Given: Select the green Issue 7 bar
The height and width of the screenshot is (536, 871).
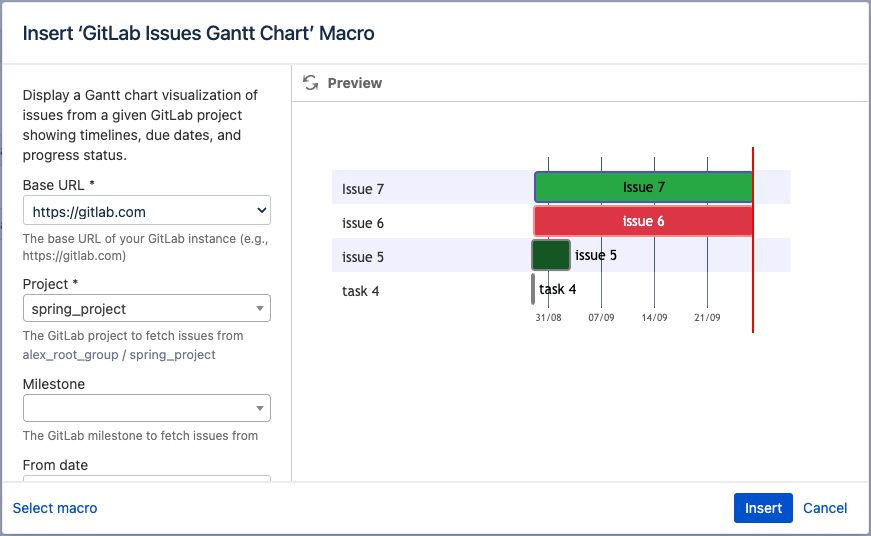Looking at the screenshot, I should tap(643, 188).
